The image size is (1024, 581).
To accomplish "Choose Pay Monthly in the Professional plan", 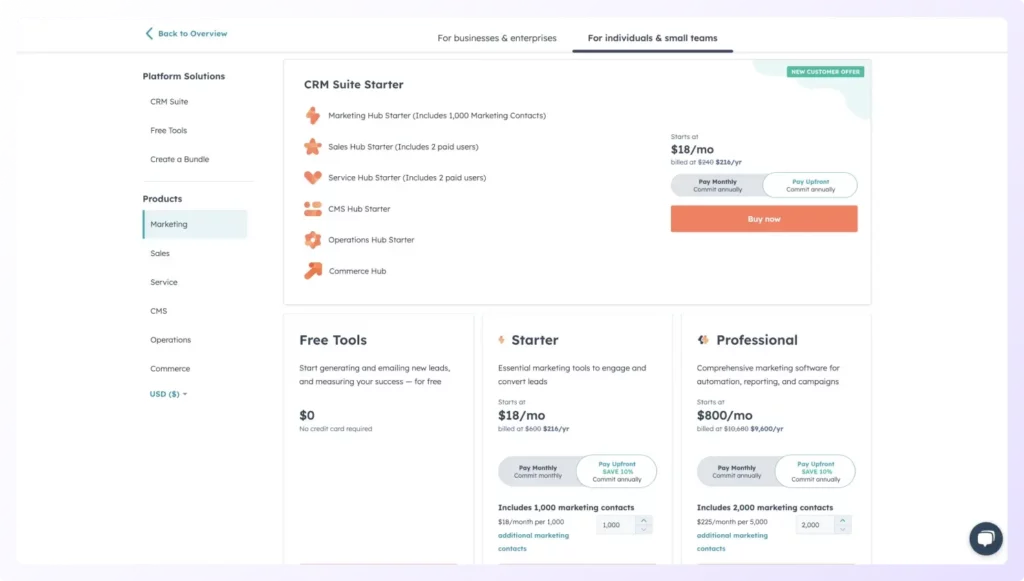I will coord(736,471).
